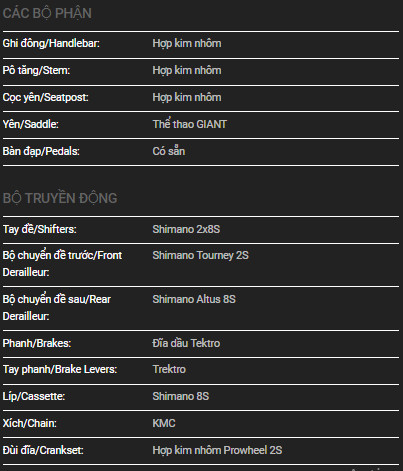Screen dimensions: 403x471
Task: Click the Trektro brake levers value
Action: tap(169, 370)
